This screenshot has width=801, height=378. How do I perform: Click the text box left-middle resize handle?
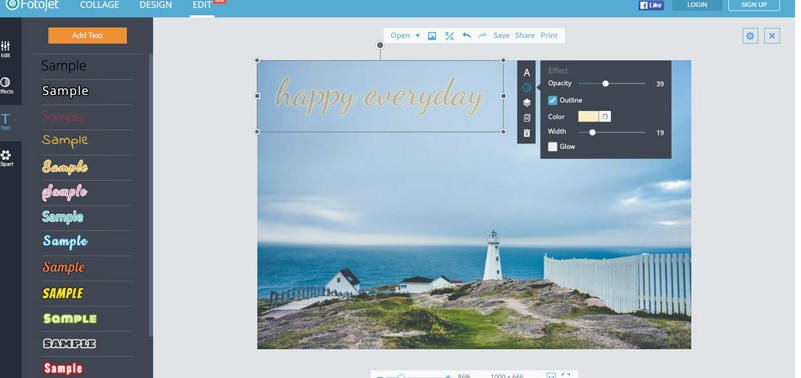point(257,96)
